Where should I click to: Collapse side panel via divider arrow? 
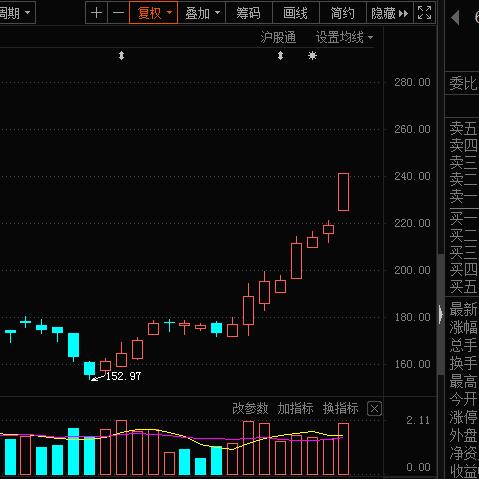tap(441, 314)
